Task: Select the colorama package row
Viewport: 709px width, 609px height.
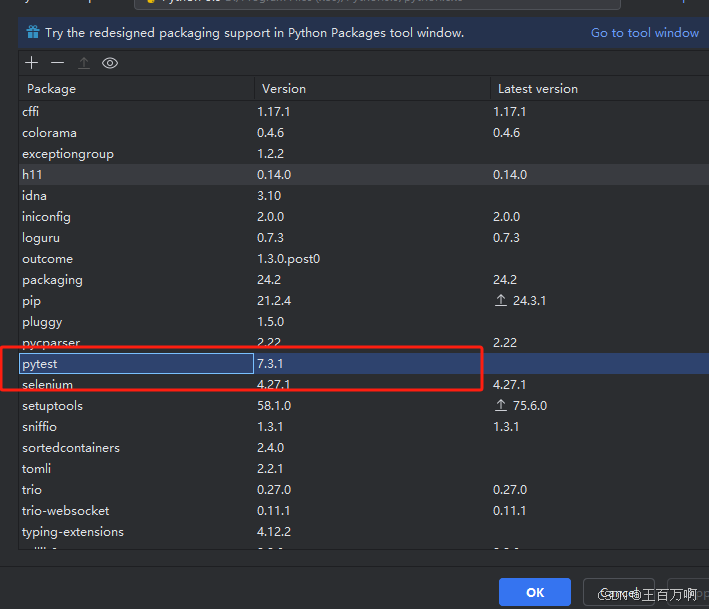Action: (x=364, y=132)
